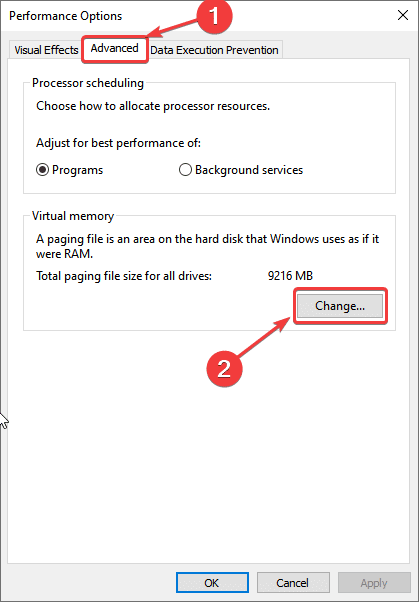
Task: Click the red number 2 badge
Action: pos(224,369)
